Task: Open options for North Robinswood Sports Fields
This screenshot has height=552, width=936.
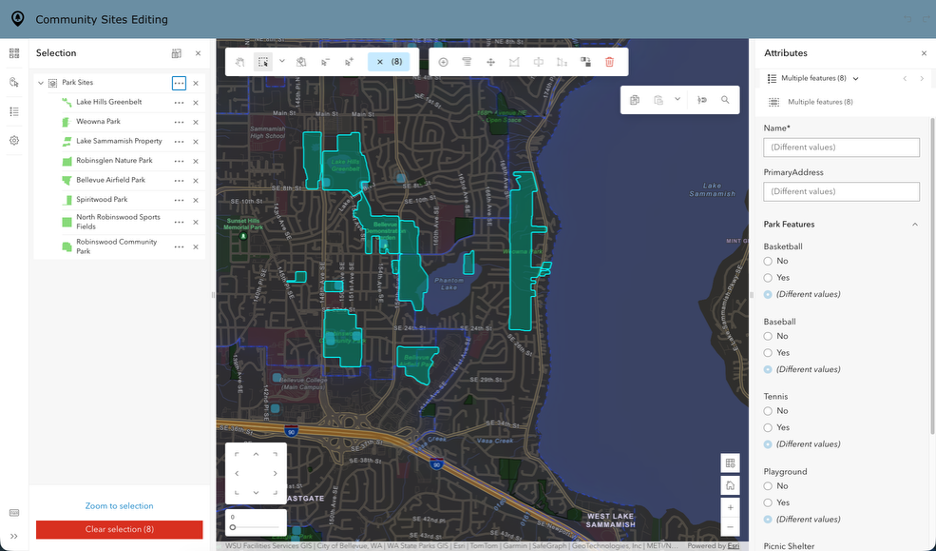Action: [178, 222]
